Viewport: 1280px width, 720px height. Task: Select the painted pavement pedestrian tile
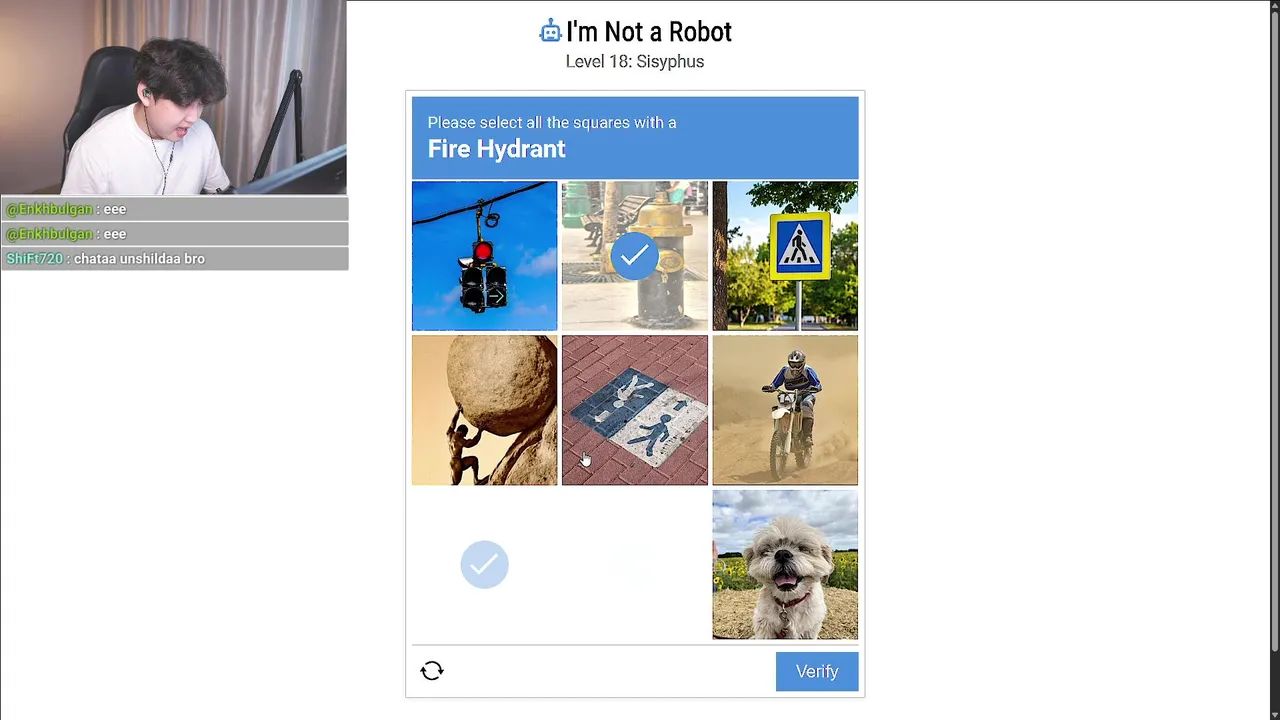pyautogui.click(x=635, y=410)
